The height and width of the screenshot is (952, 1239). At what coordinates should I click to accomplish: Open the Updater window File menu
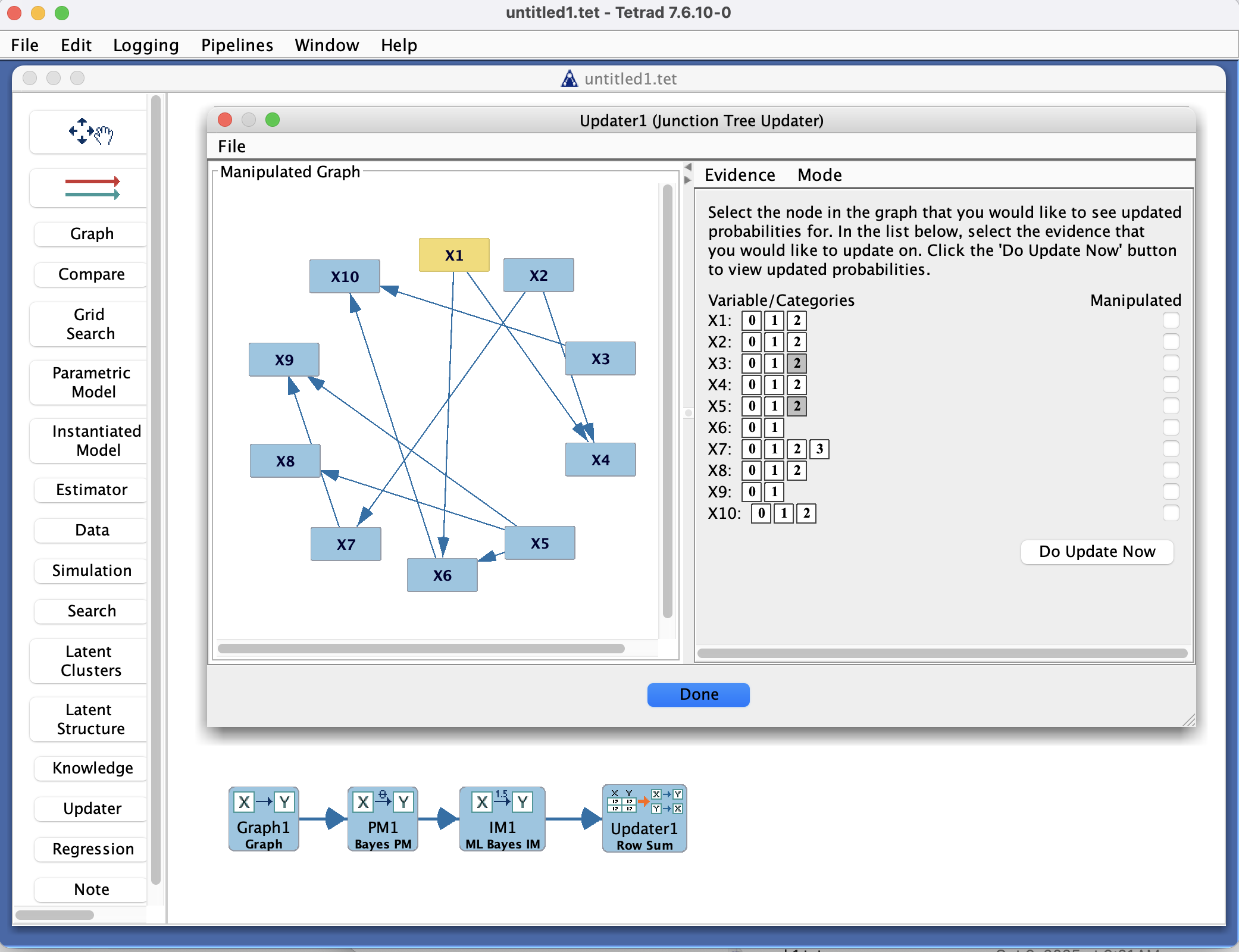pyautogui.click(x=231, y=146)
